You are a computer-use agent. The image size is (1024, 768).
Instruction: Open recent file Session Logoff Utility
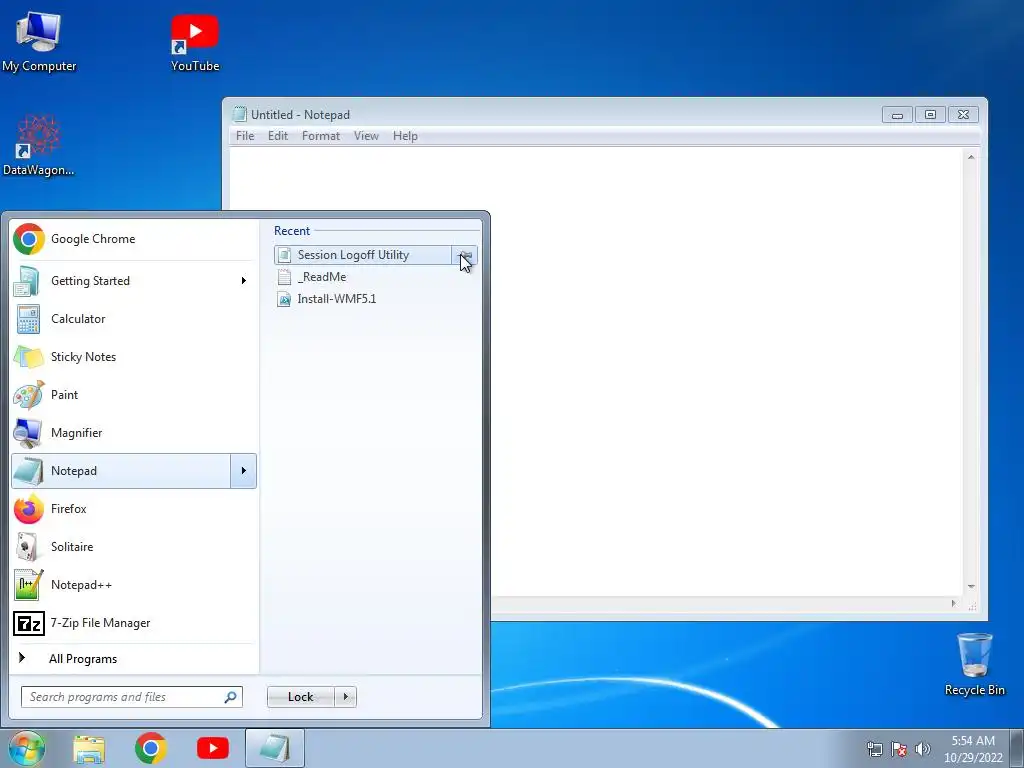pyautogui.click(x=363, y=255)
